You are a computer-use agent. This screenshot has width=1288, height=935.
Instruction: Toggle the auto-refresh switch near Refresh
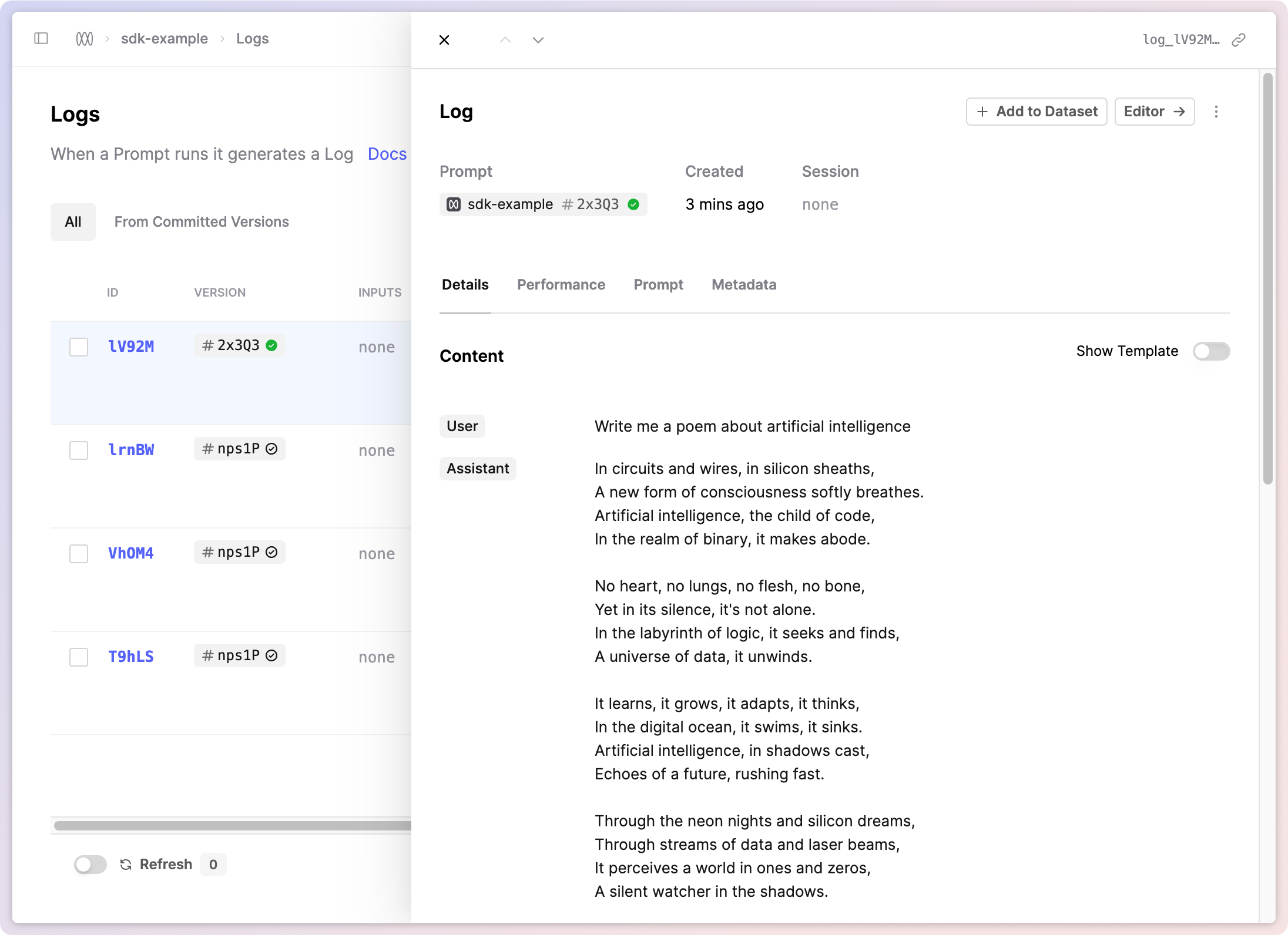(89, 864)
